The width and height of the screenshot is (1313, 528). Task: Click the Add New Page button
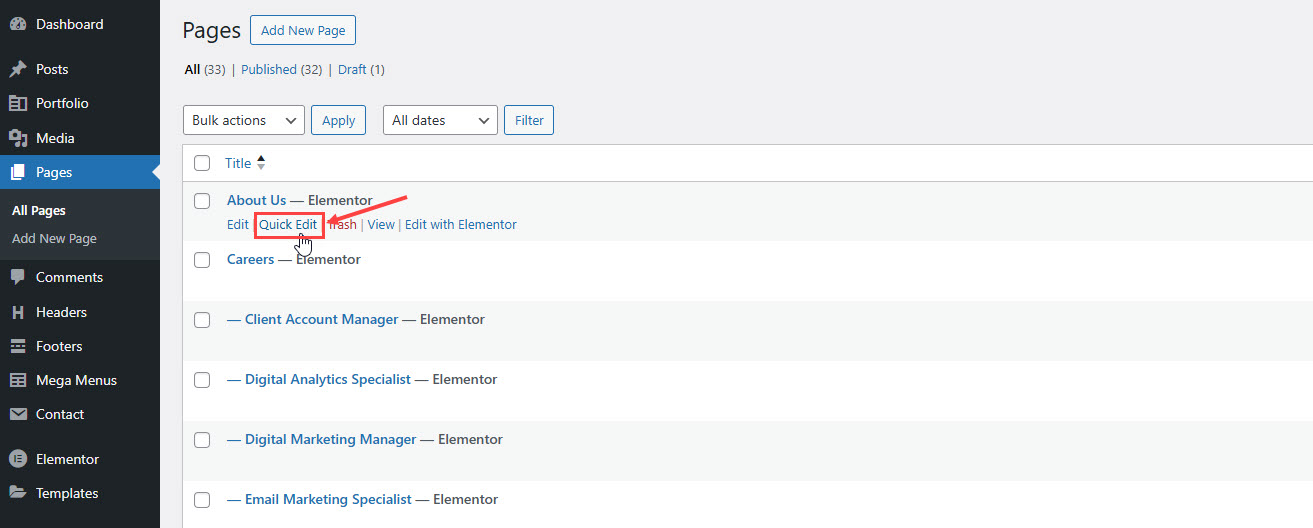coord(303,30)
